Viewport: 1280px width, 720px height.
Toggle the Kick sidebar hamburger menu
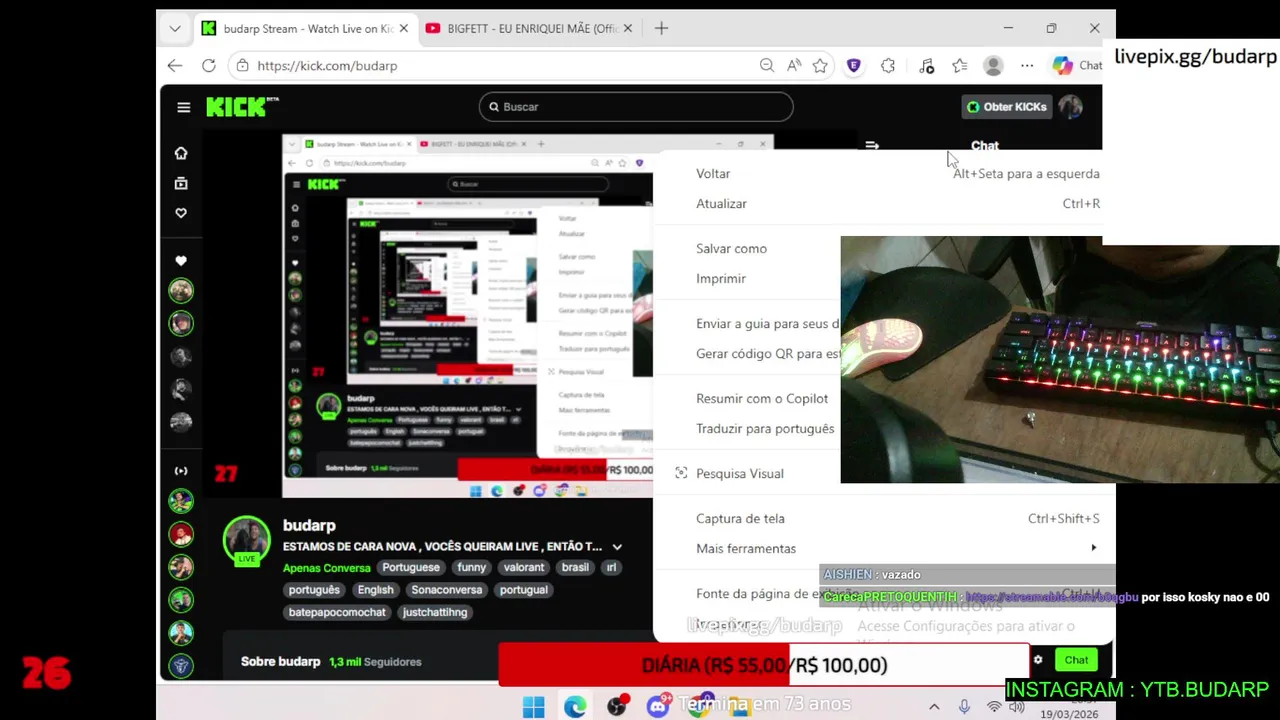point(184,107)
